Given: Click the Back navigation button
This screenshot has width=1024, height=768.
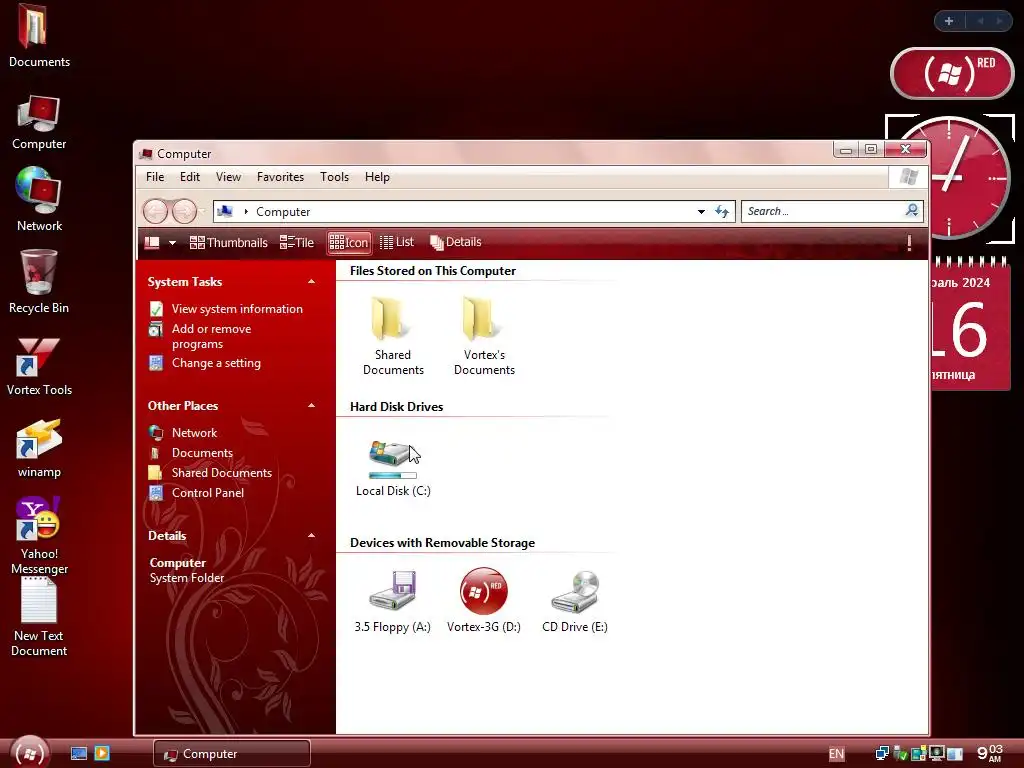Looking at the screenshot, I should pyautogui.click(x=155, y=212).
